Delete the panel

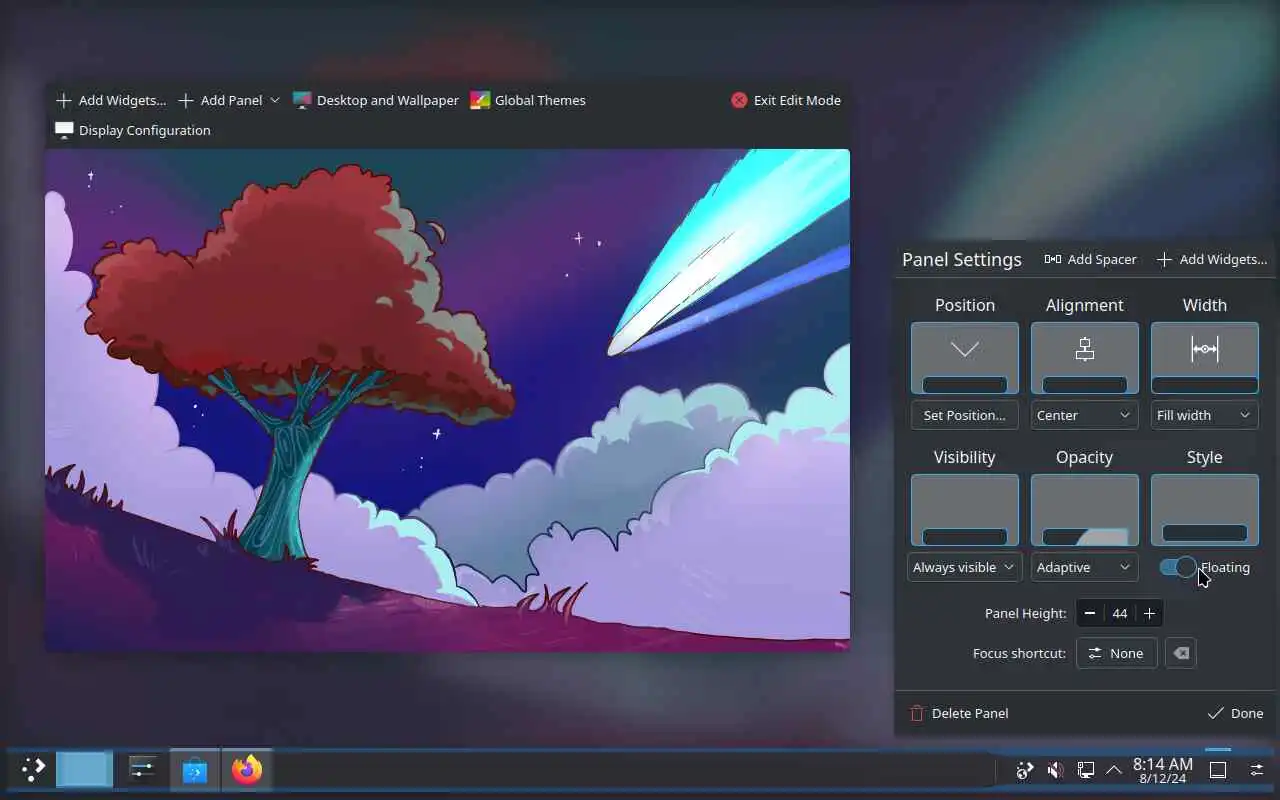959,713
